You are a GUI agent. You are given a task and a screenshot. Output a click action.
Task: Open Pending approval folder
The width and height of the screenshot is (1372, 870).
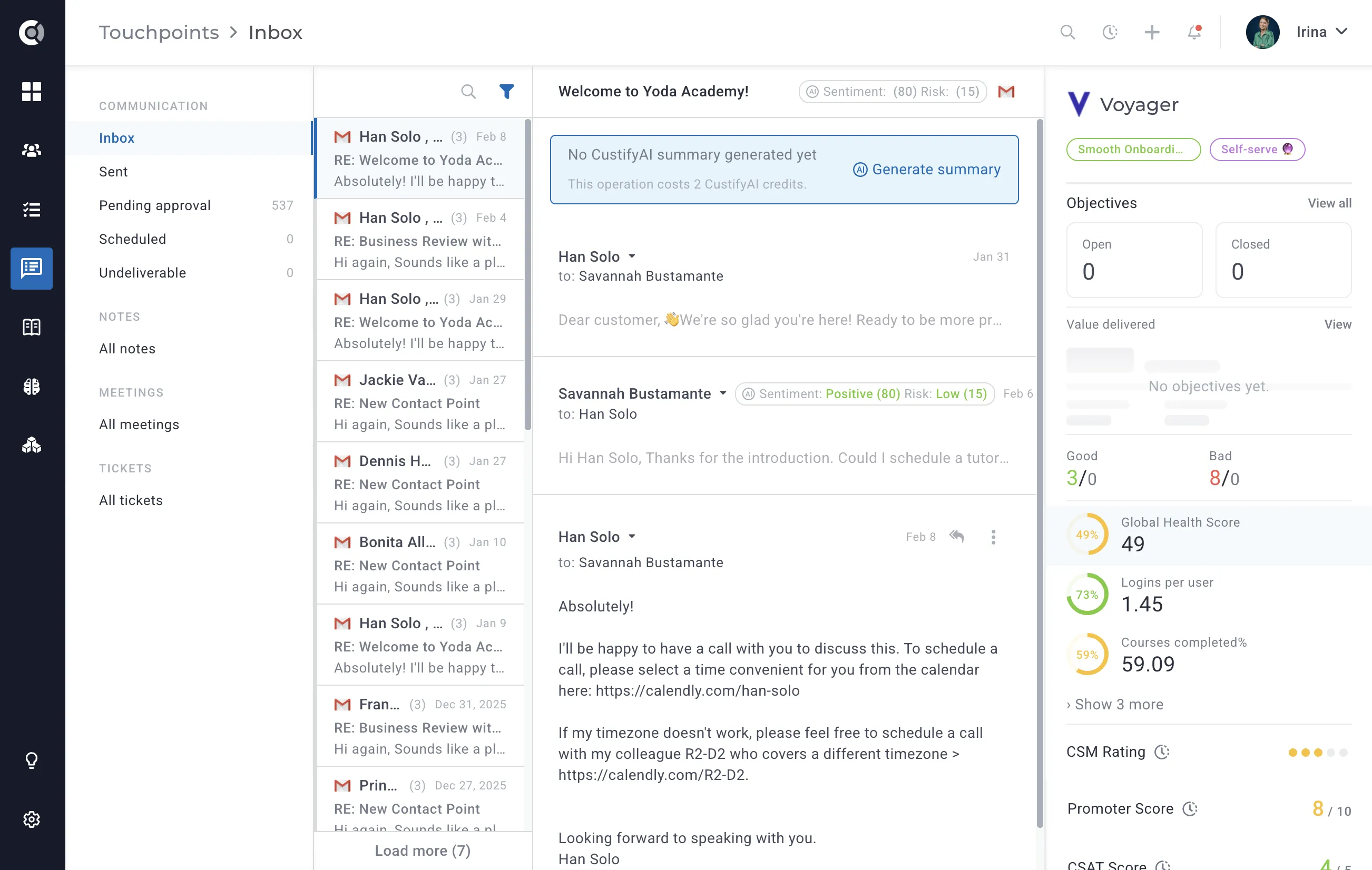(x=189, y=205)
